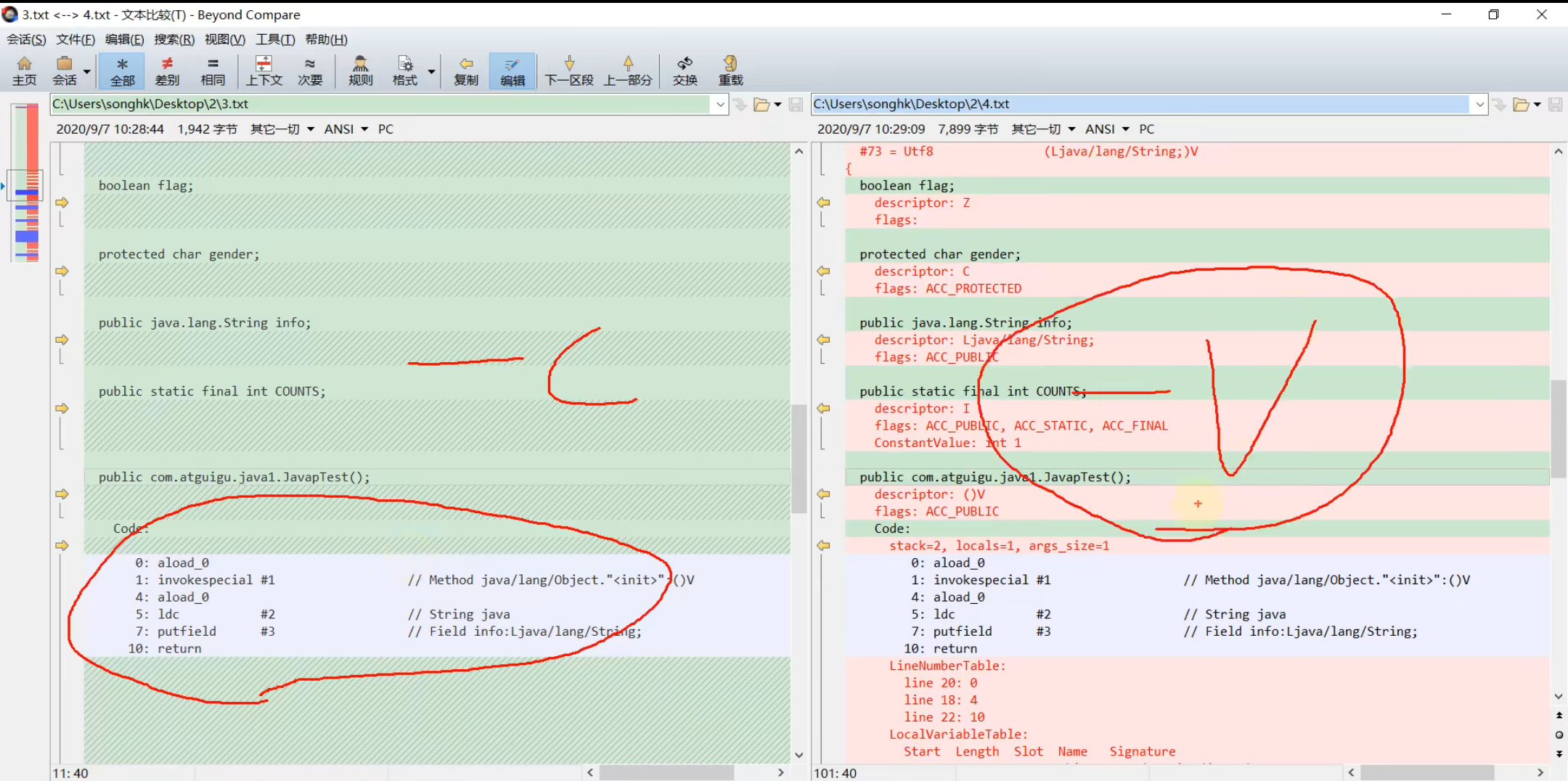Open the 规则 rules dialog

(360, 71)
